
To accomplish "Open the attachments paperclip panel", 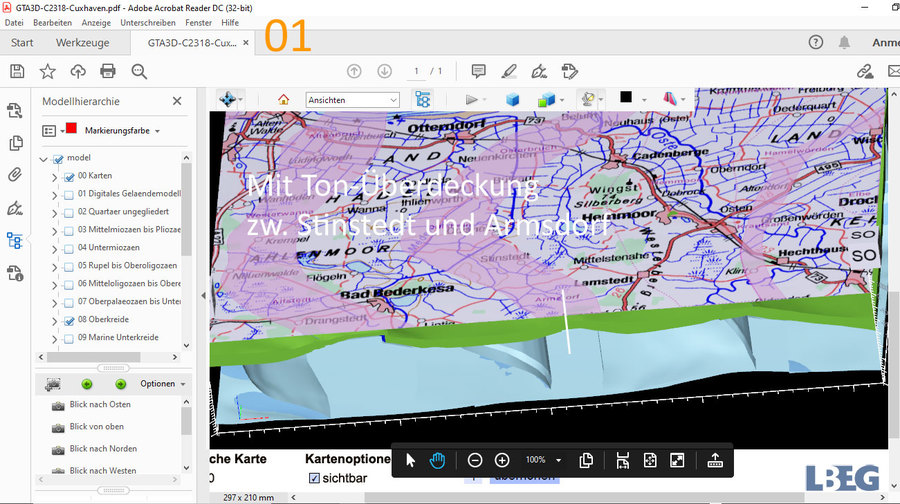I will 15,175.
